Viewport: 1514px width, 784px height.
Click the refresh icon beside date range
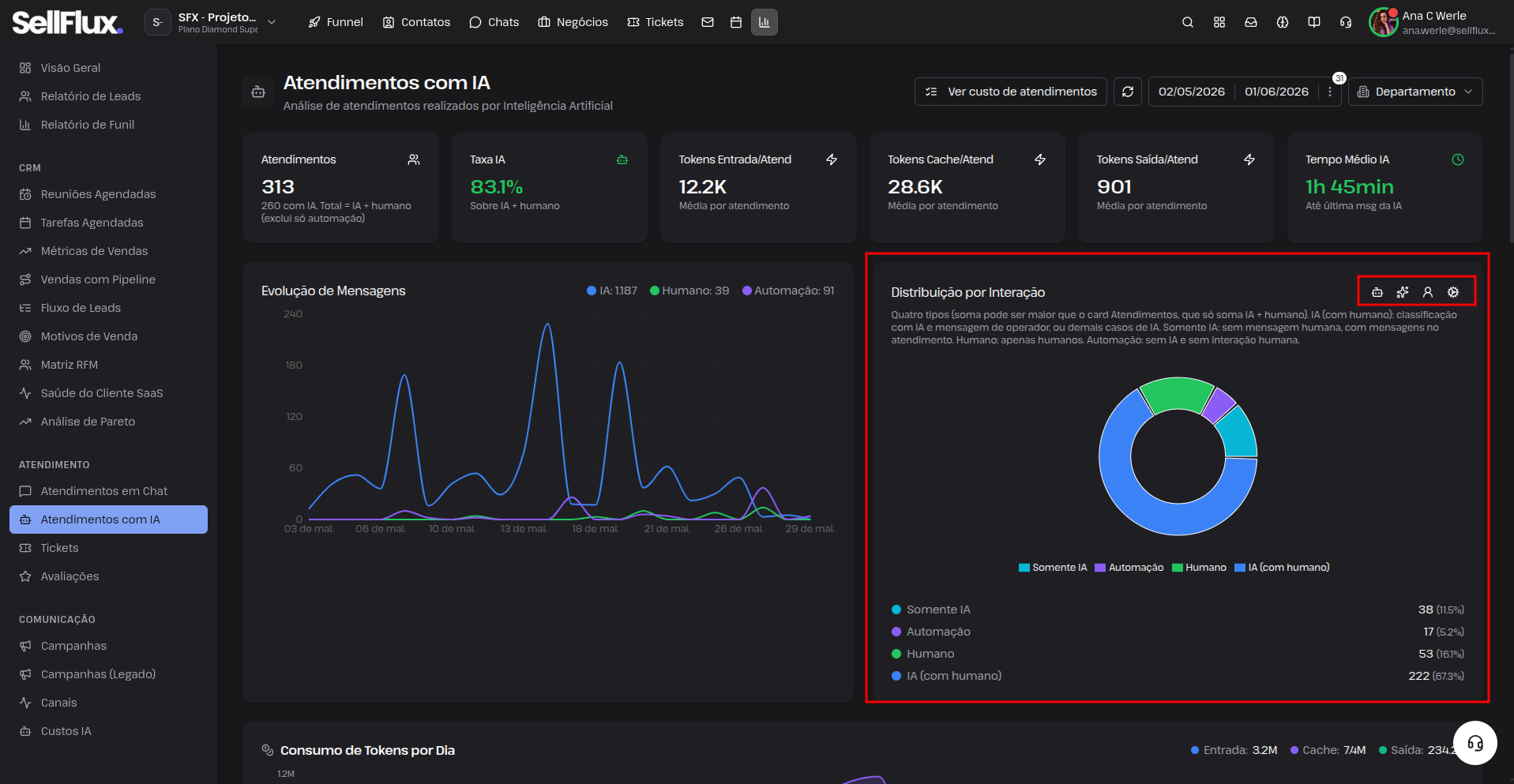[x=1128, y=92]
